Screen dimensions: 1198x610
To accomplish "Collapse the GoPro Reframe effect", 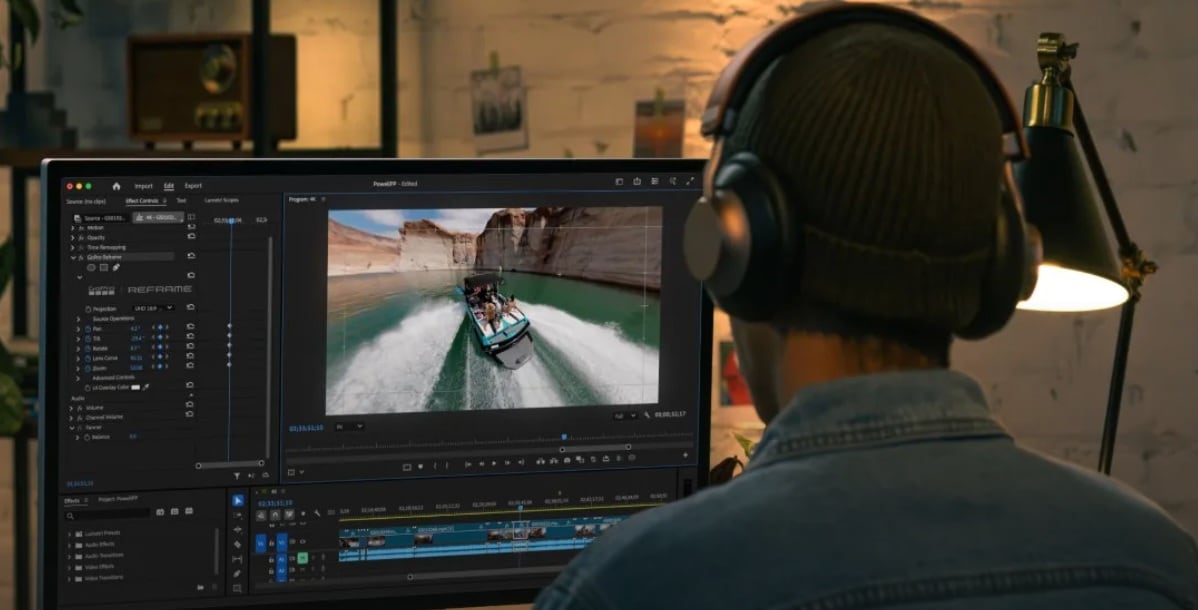I will coord(73,258).
